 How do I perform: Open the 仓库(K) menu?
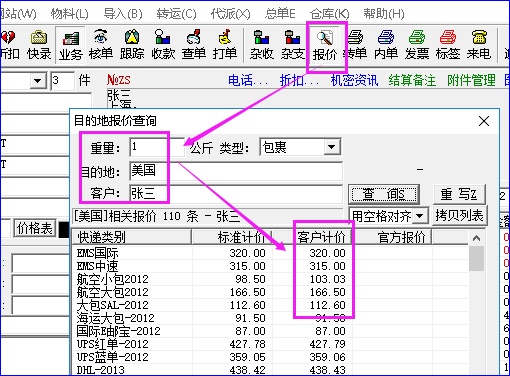pos(329,14)
